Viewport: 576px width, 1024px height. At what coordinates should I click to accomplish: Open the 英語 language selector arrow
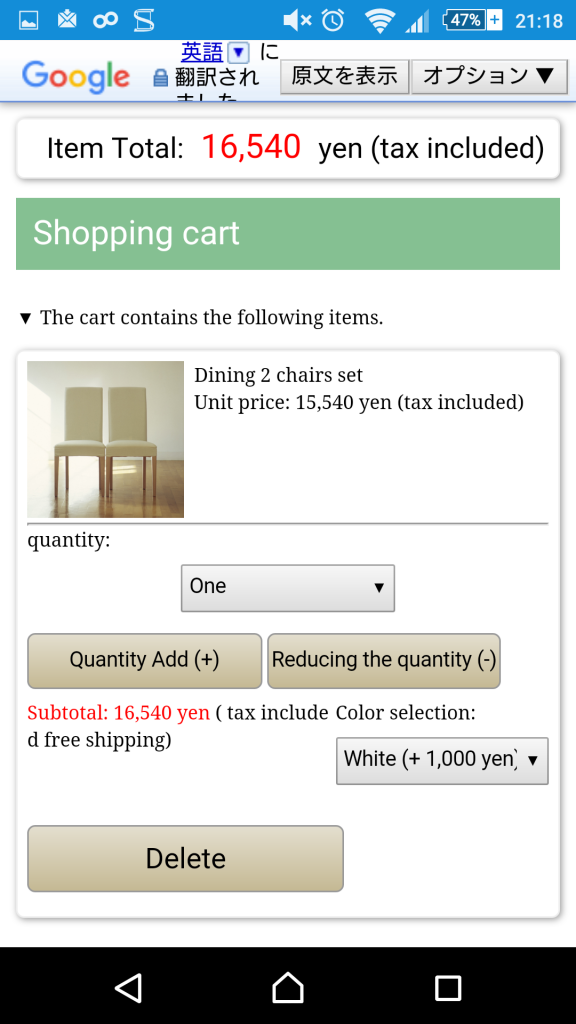pos(236,49)
